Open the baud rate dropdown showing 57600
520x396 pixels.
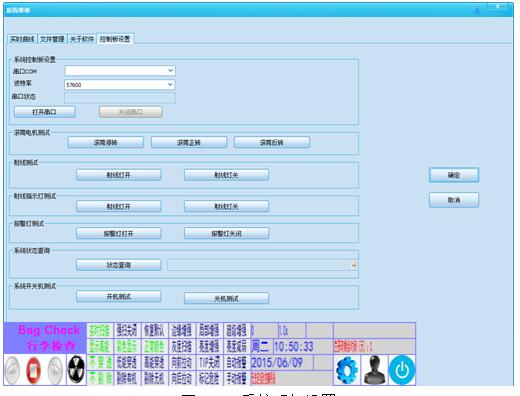click(120, 85)
